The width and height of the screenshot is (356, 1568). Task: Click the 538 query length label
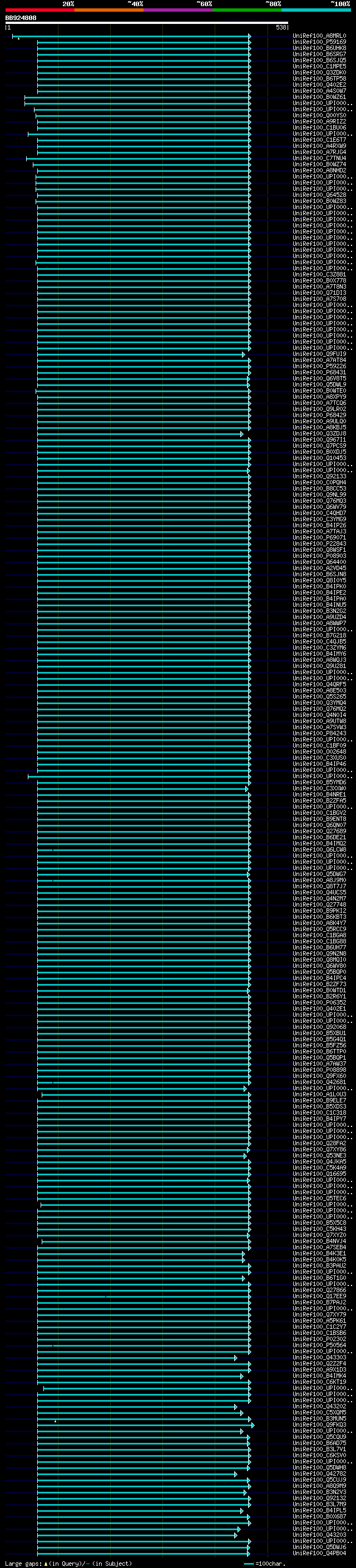(x=280, y=27)
